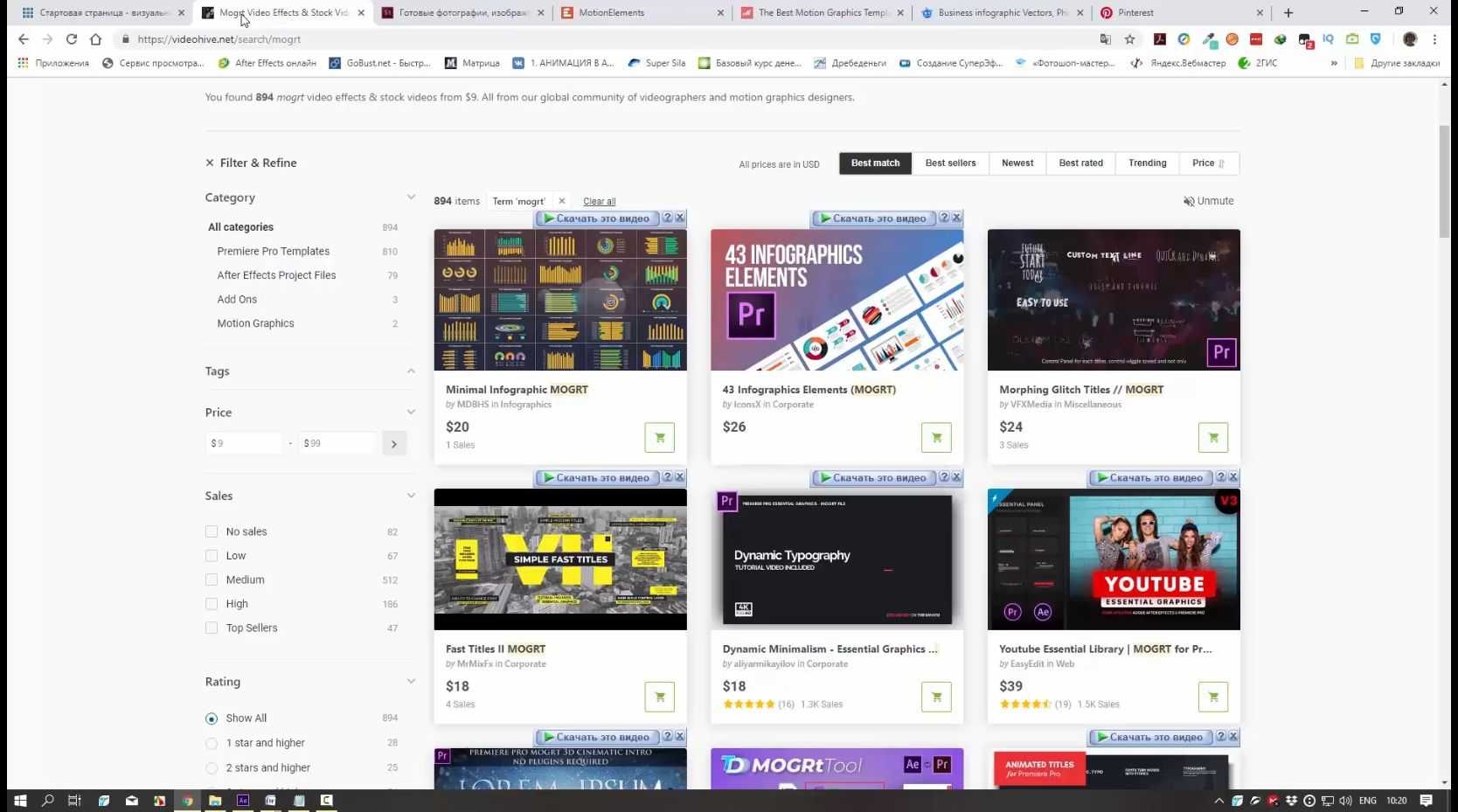Clear all search filters
Viewport: 1458px width, 812px height.
click(x=600, y=202)
